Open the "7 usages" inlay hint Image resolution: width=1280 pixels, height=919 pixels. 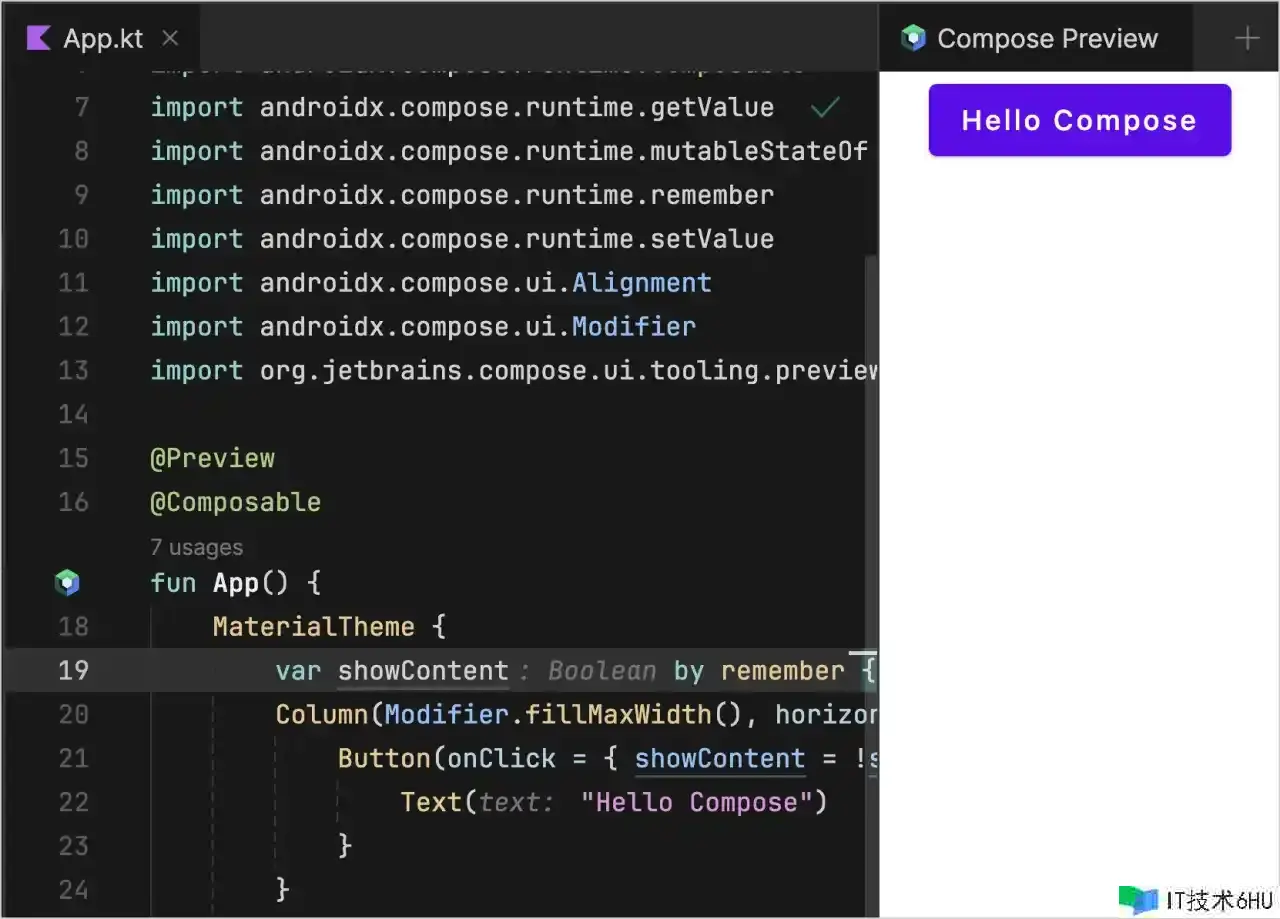196,547
